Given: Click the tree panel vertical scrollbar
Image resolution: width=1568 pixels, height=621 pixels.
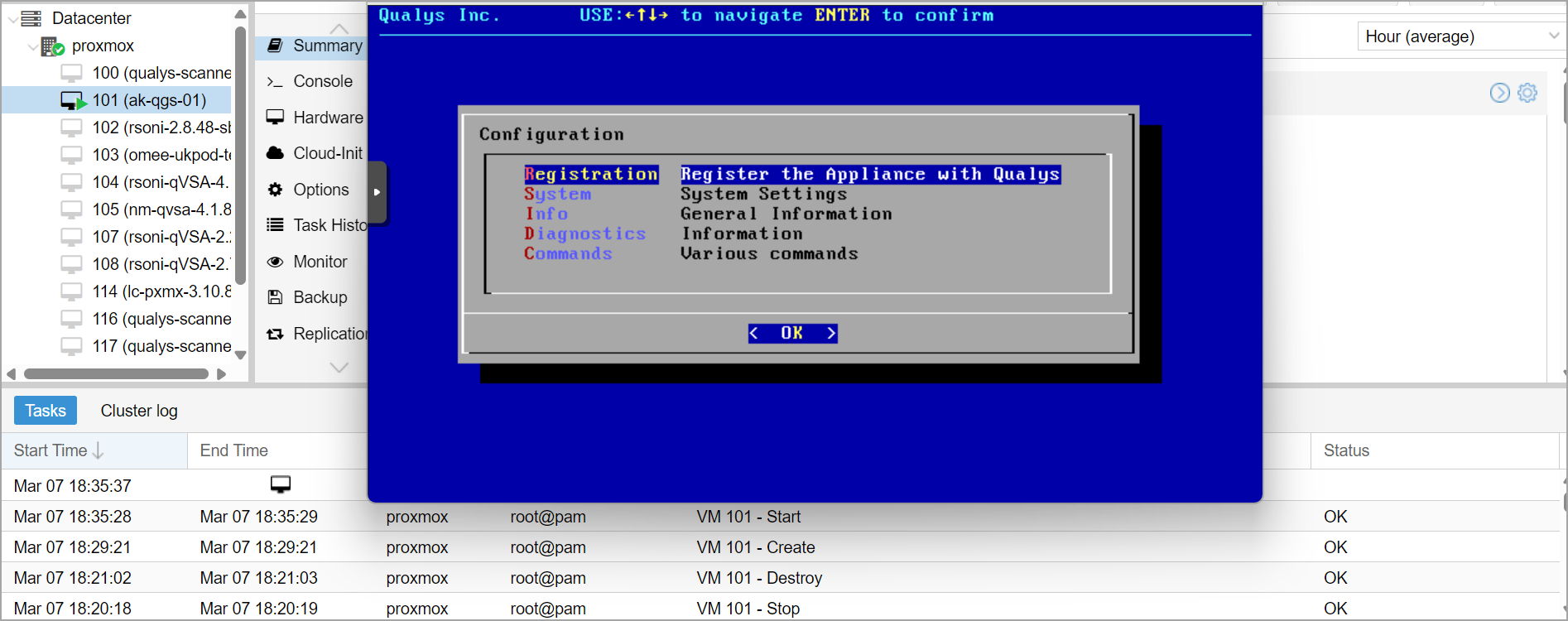Looking at the screenshot, I should [240, 154].
